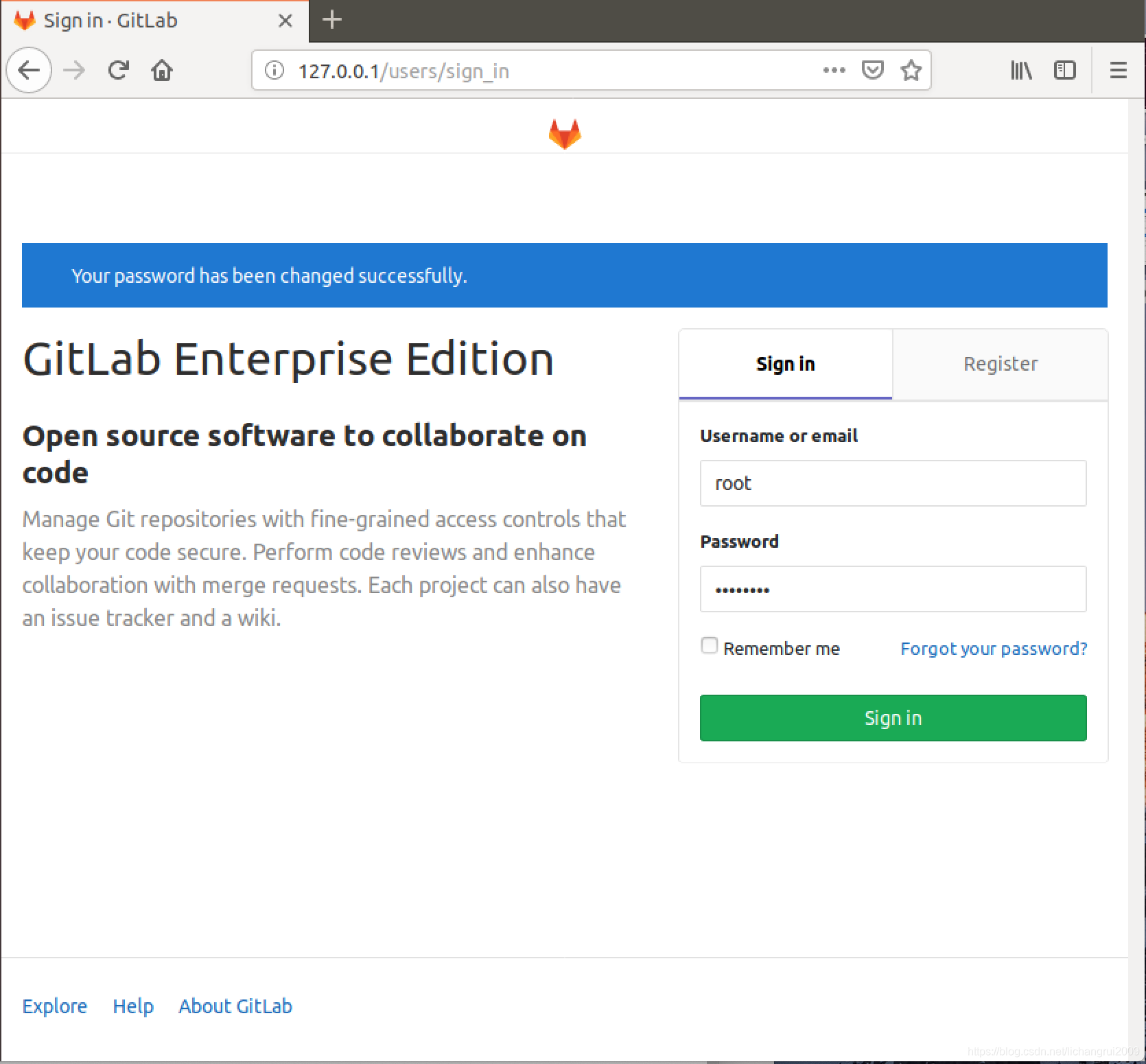Reload the current page
This screenshot has height=1064, width=1146.
(119, 70)
